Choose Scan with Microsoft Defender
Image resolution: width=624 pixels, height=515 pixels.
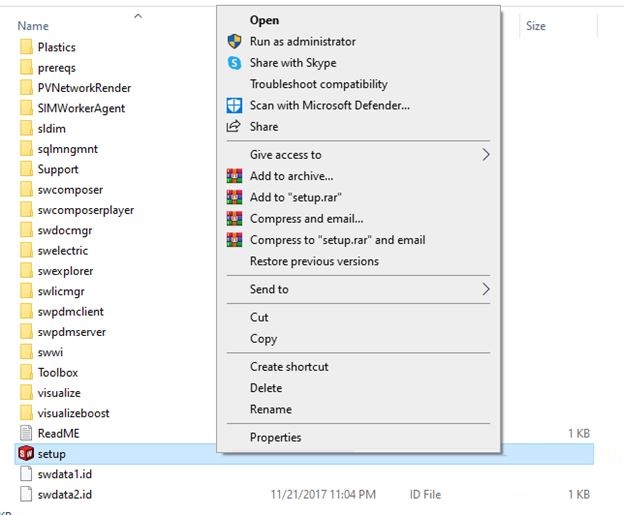tap(358, 105)
